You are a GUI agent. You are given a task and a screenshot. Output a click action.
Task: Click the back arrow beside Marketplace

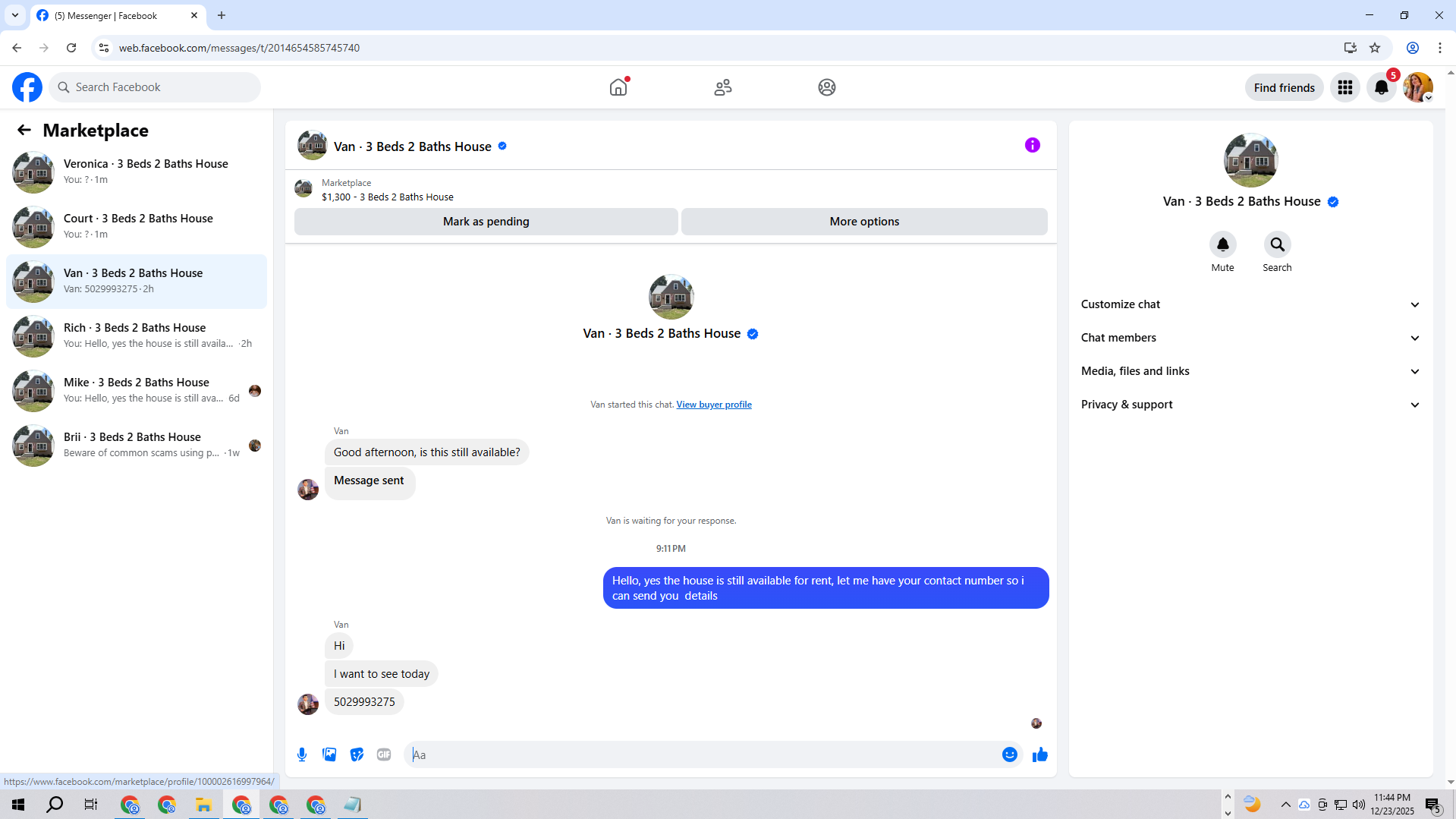(x=24, y=130)
